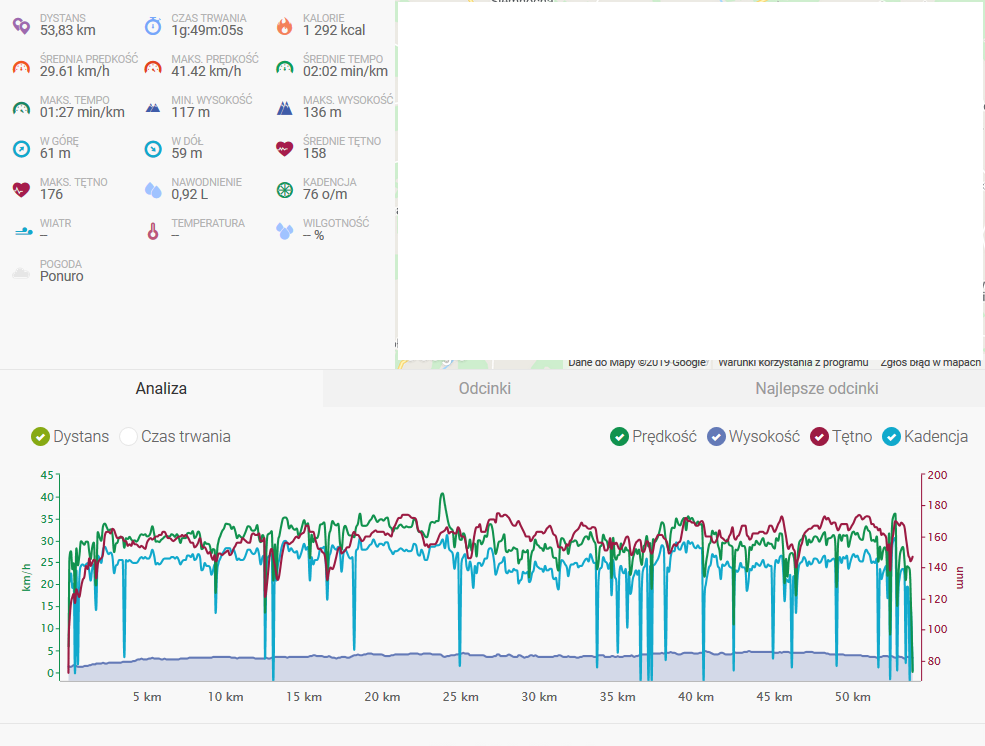Click the Kalorie flame icon

point(285,26)
